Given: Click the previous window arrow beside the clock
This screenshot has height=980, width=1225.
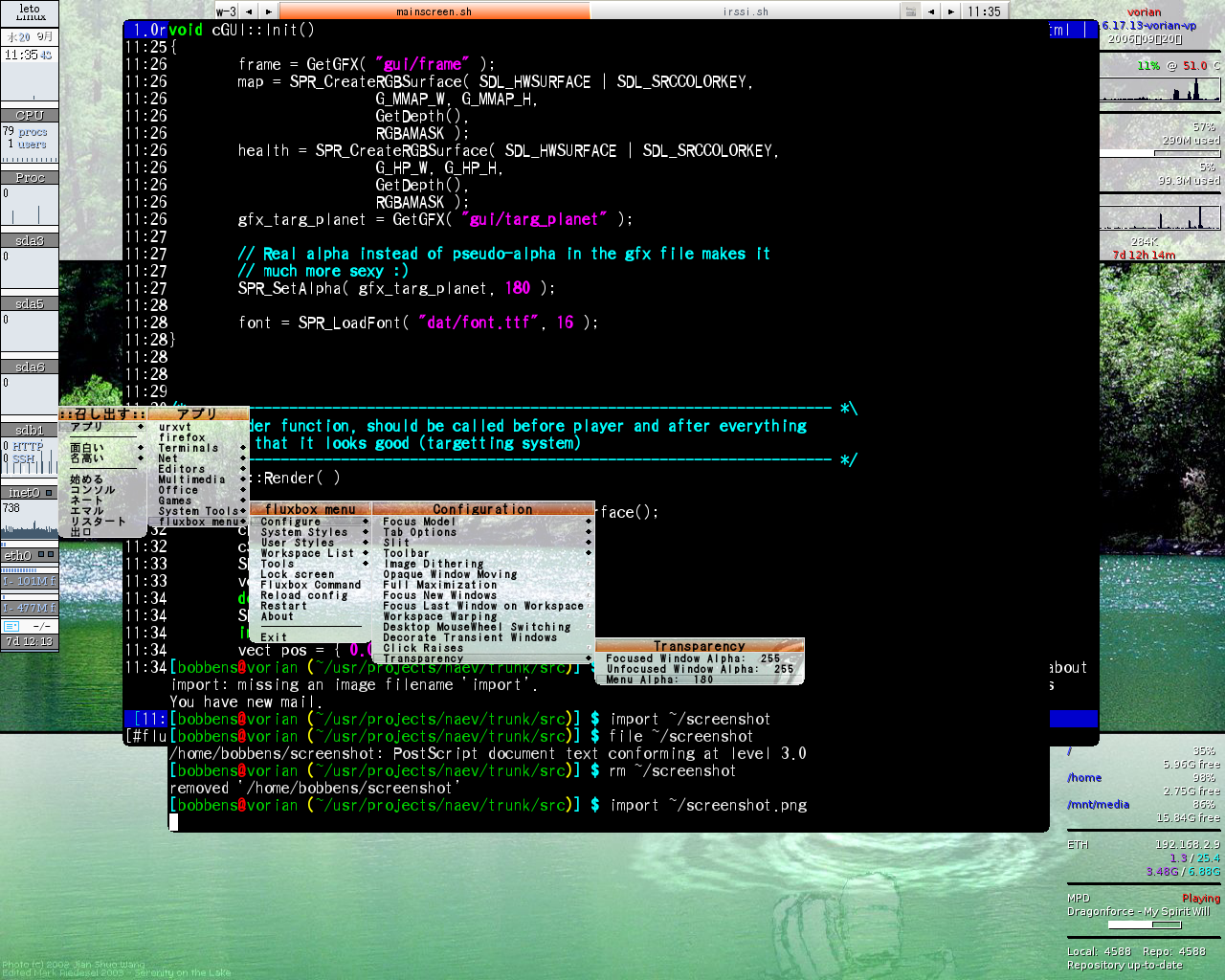Looking at the screenshot, I should point(931,11).
